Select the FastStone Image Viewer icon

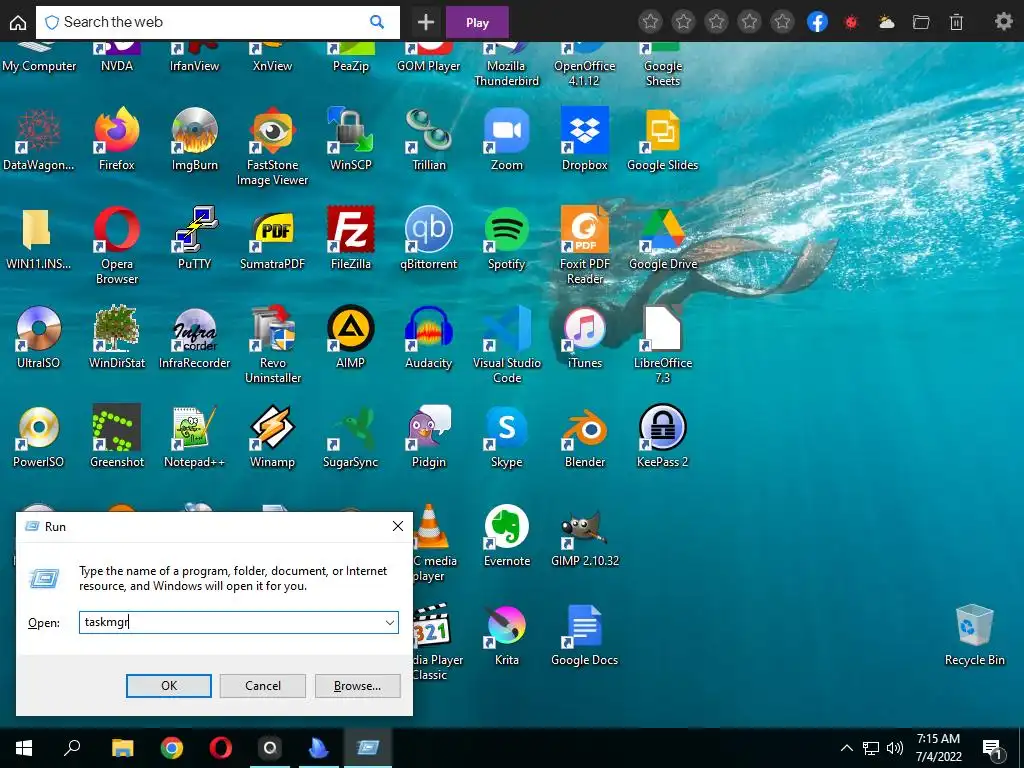tap(272, 147)
